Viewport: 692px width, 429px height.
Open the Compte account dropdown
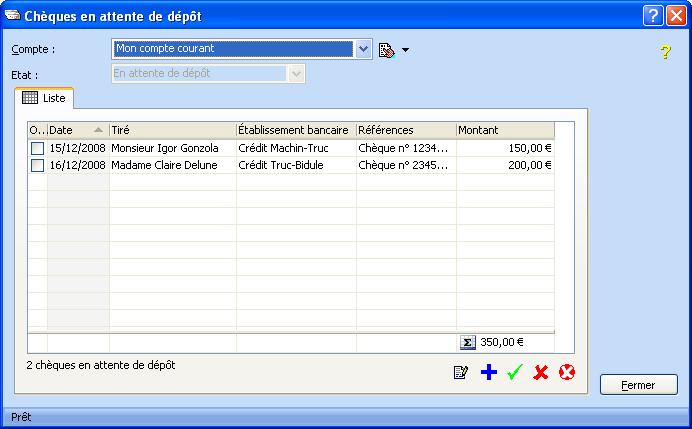click(363, 49)
